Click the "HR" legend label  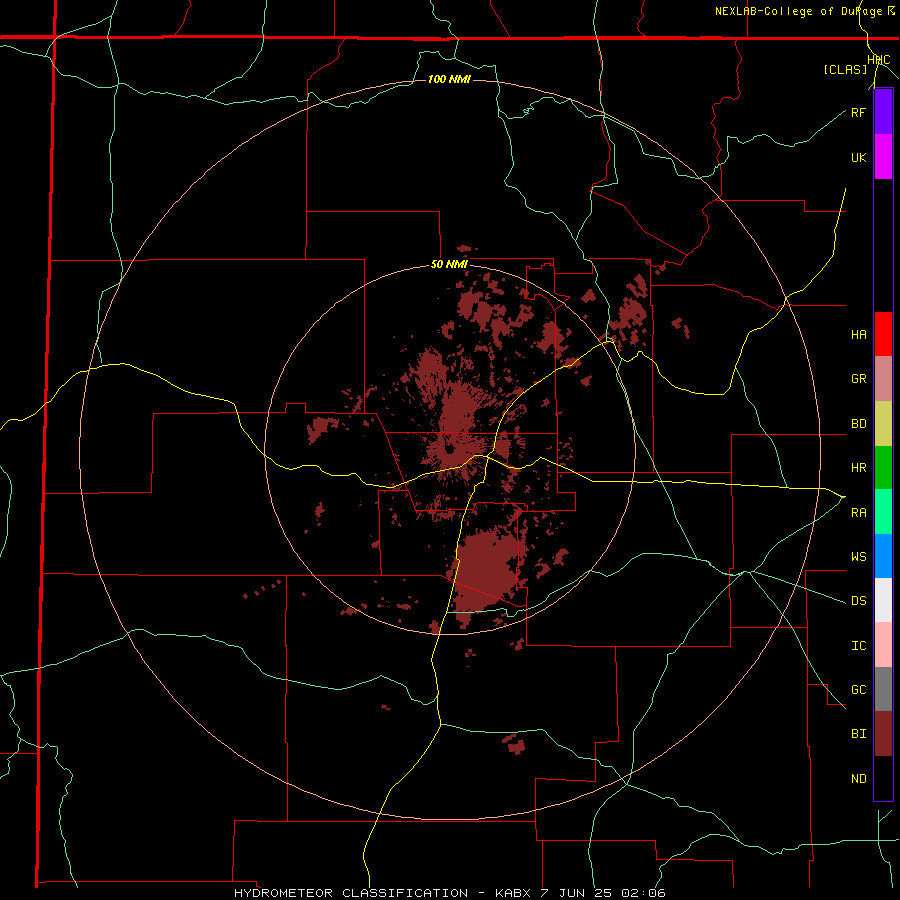(x=858, y=468)
